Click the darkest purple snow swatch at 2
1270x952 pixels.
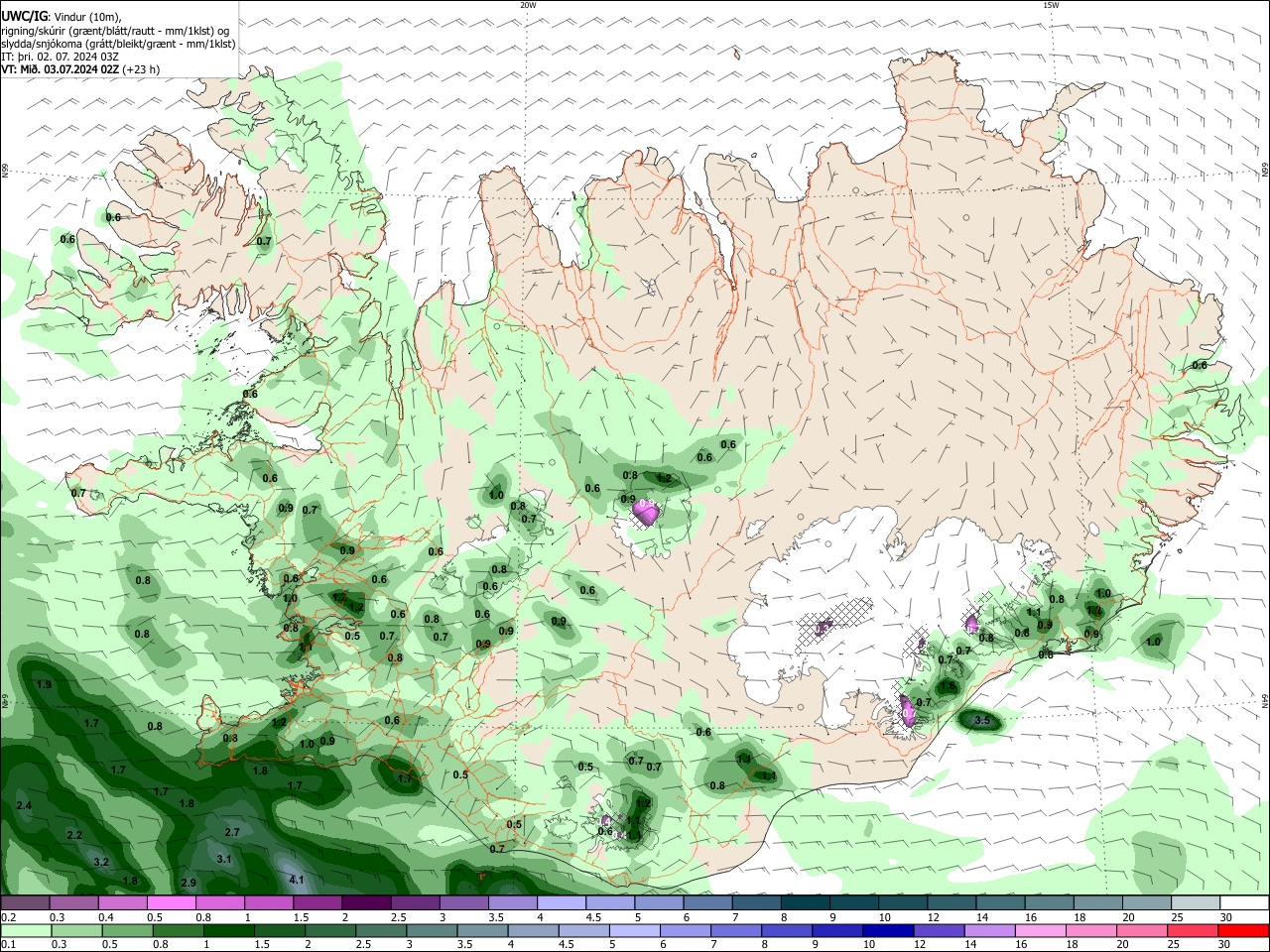[366, 903]
